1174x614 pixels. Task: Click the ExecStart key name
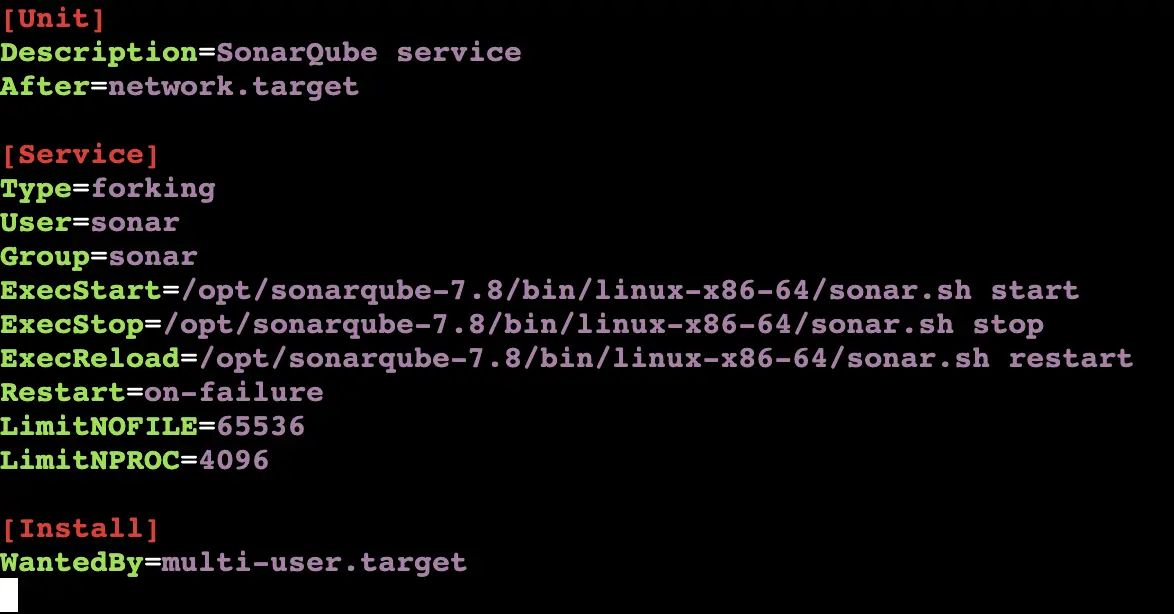point(80,291)
